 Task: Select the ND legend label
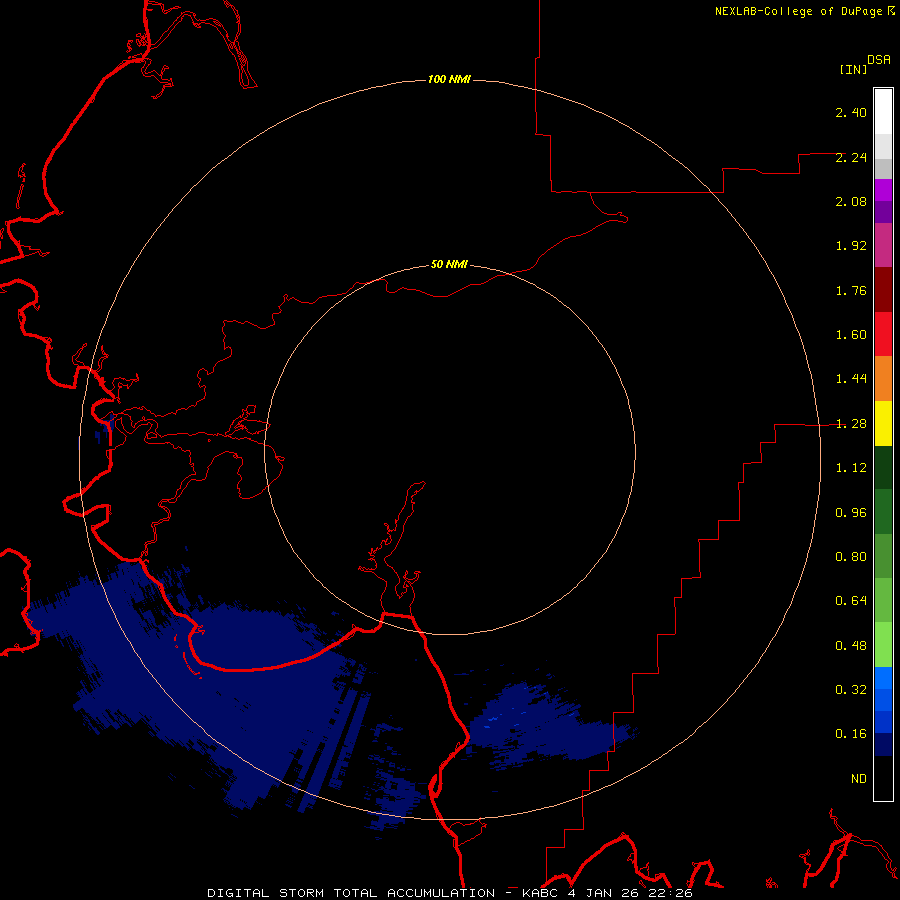click(859, 779)
